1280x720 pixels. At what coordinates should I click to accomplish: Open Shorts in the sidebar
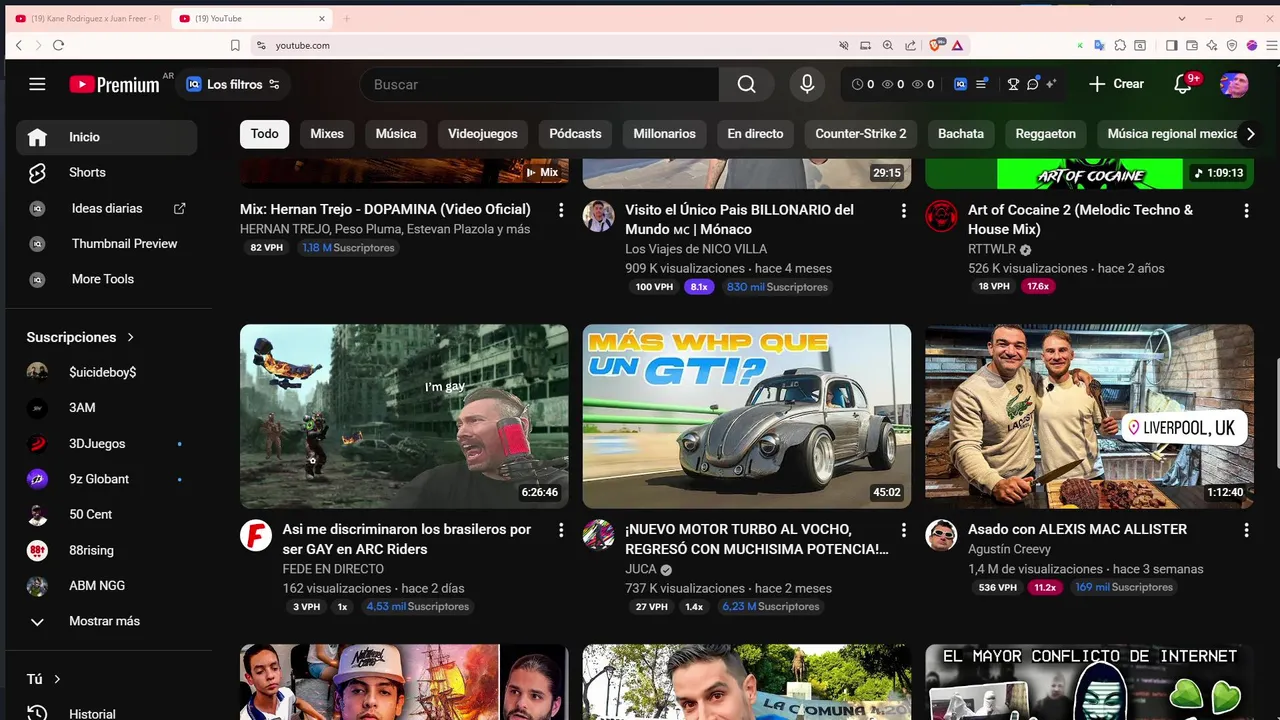tap(106, 173)
